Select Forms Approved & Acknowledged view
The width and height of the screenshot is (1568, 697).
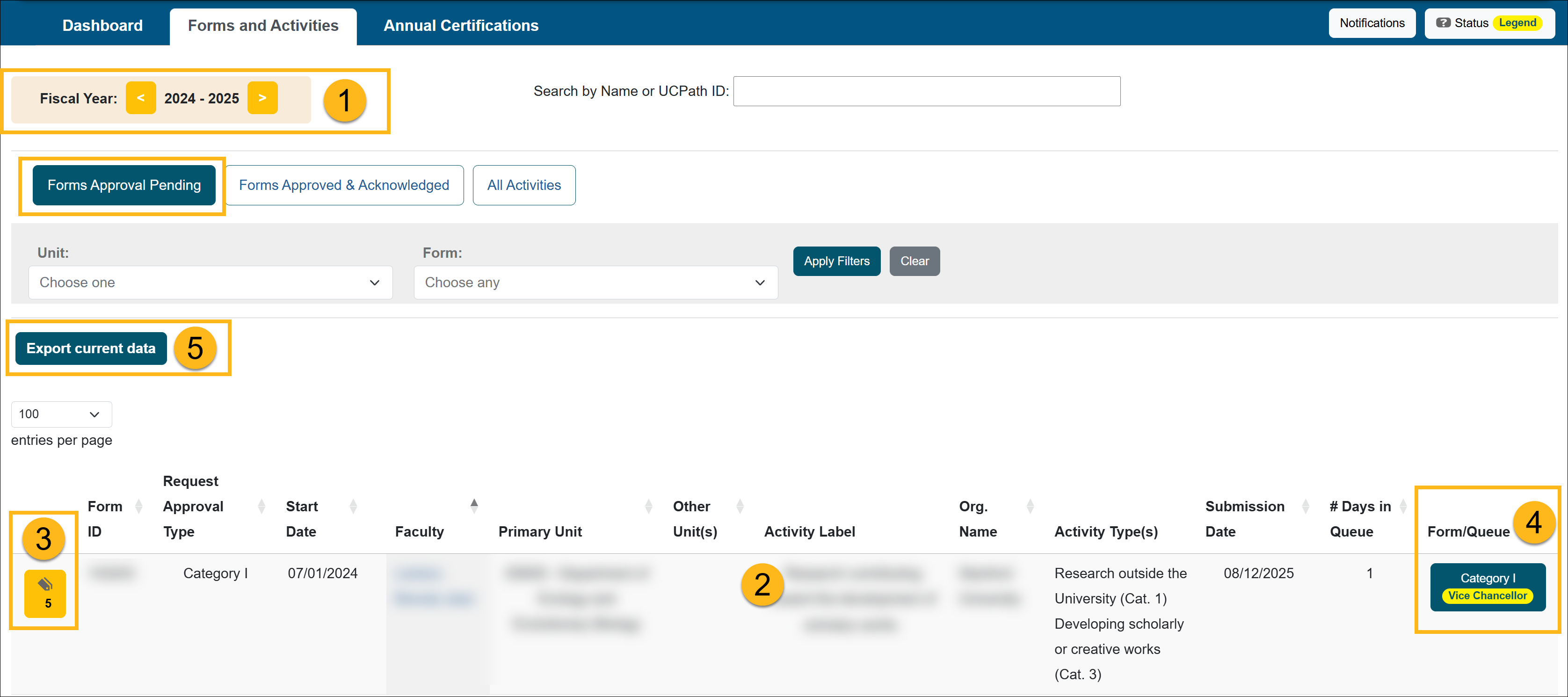[x=344, y=185]
